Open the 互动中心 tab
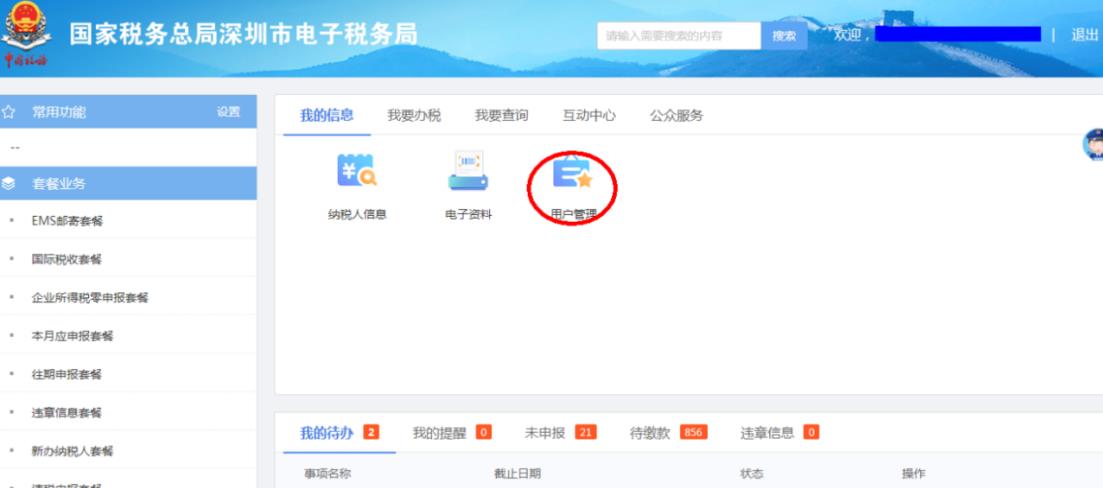 [589, 115]
